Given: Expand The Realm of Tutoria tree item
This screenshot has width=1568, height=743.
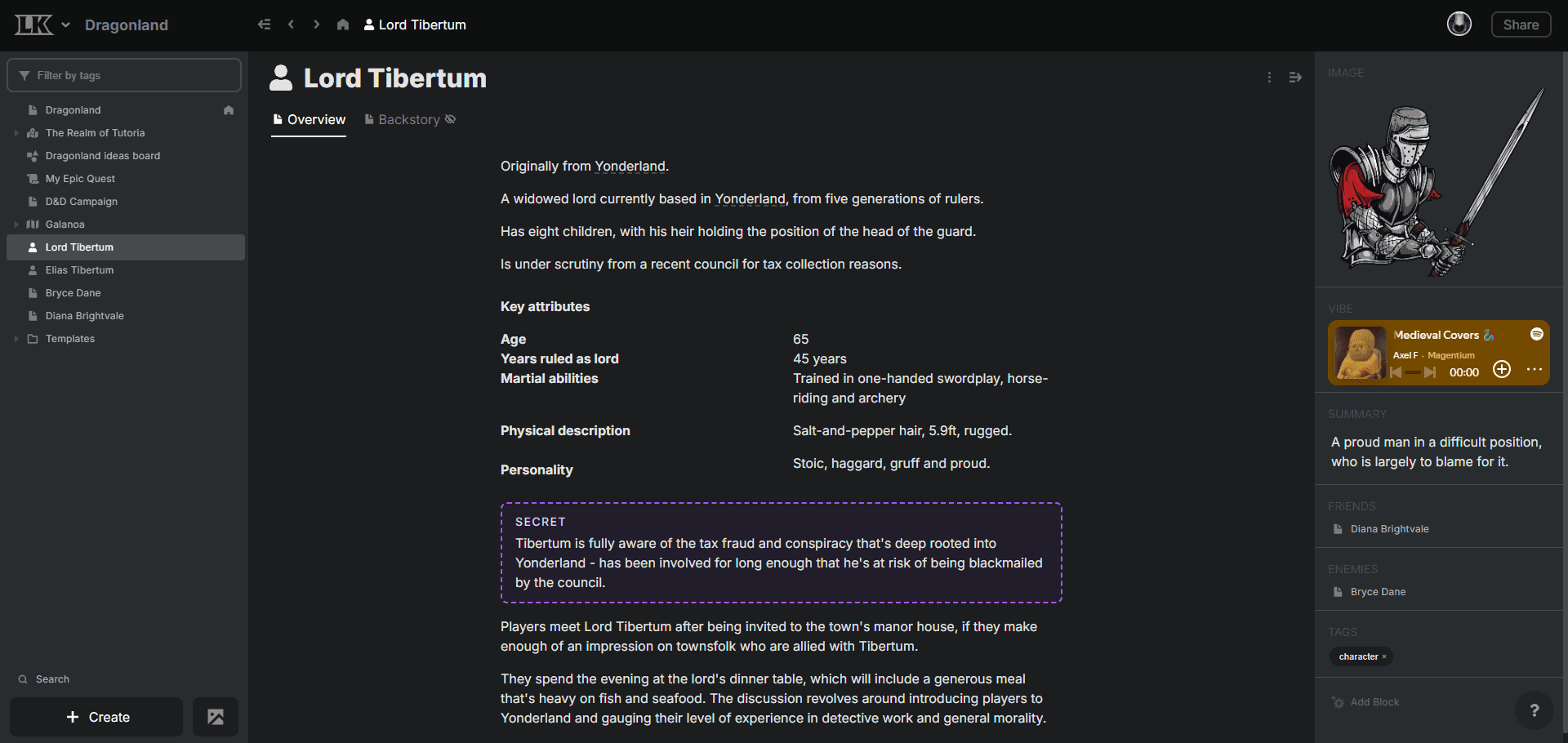Looking at the screenshot, I should 16,132.
